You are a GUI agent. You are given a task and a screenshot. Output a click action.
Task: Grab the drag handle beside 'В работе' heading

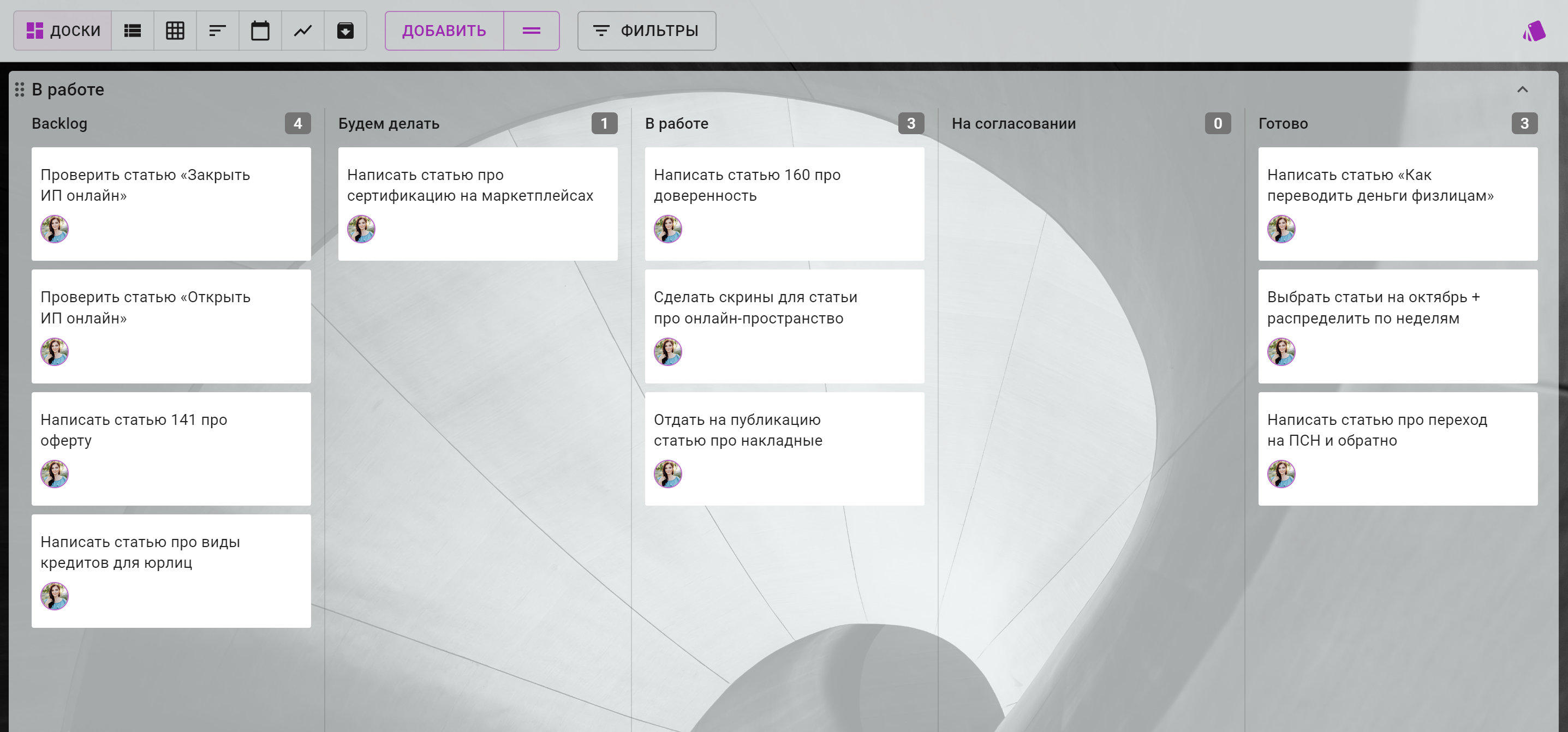tap(20, 89)
